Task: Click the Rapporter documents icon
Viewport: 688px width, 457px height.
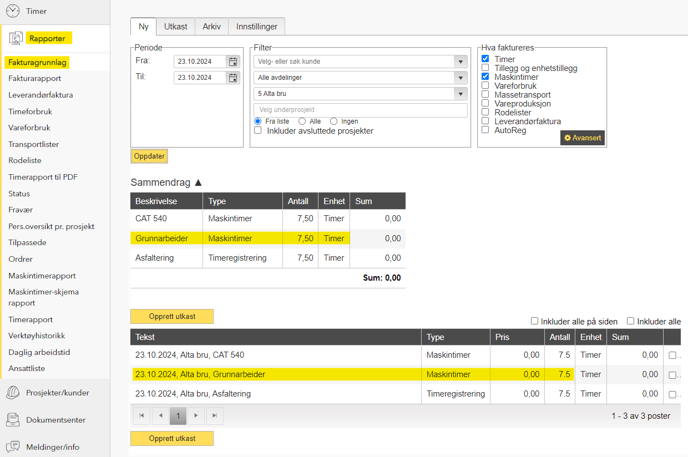Action: [15, 38]
